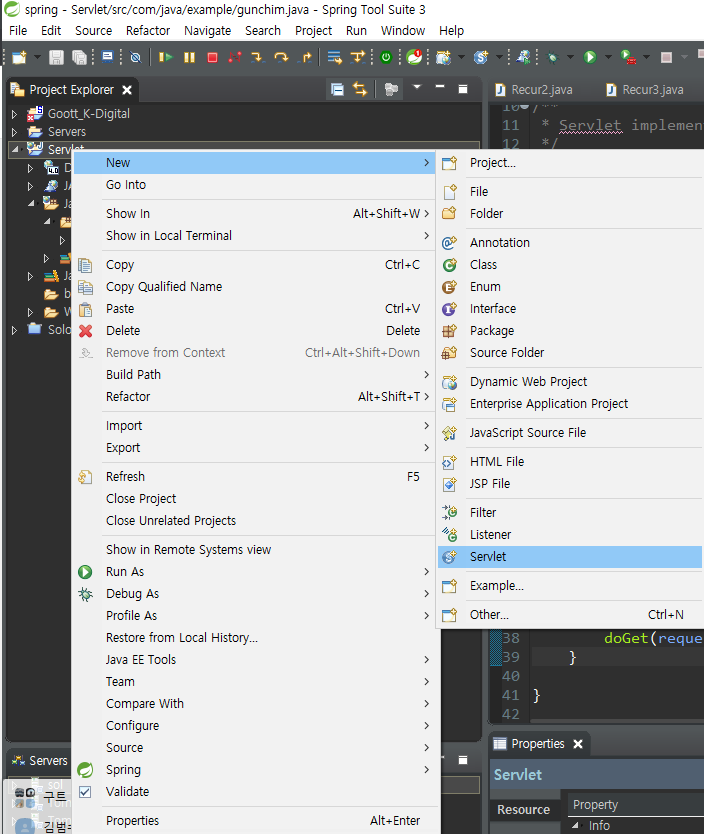Open the Project Explorer view menu triangle
704x834 pixels.
coord(417,87)
